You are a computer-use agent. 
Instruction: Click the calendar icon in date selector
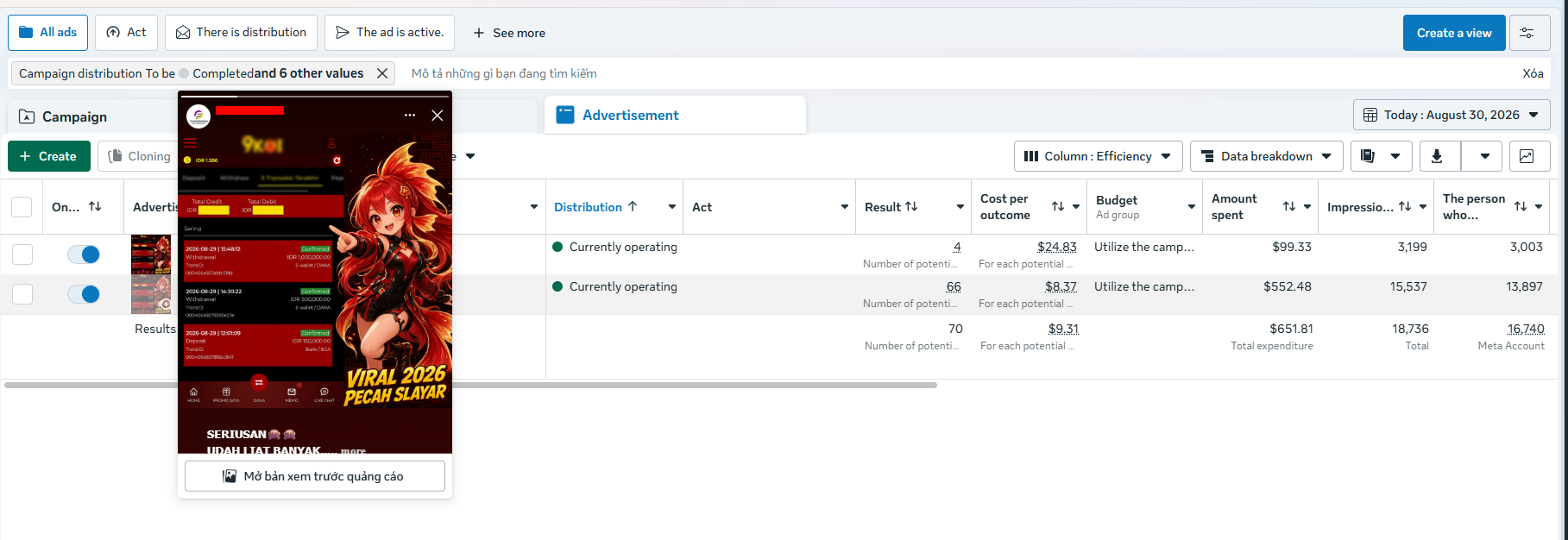pyautogui.click(x=1370, y=115)
